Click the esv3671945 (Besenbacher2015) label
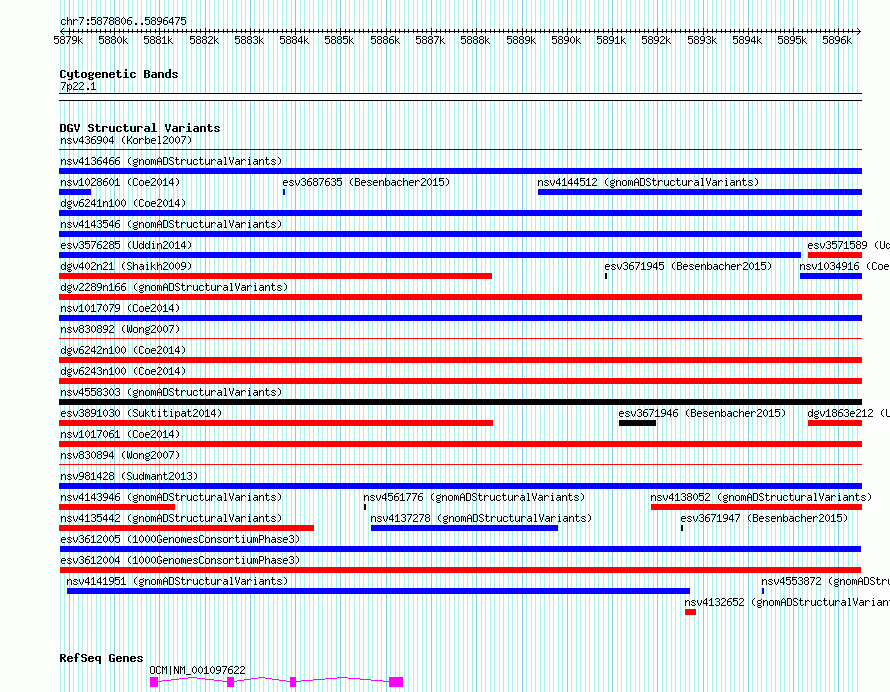 [x=689, y=266]
